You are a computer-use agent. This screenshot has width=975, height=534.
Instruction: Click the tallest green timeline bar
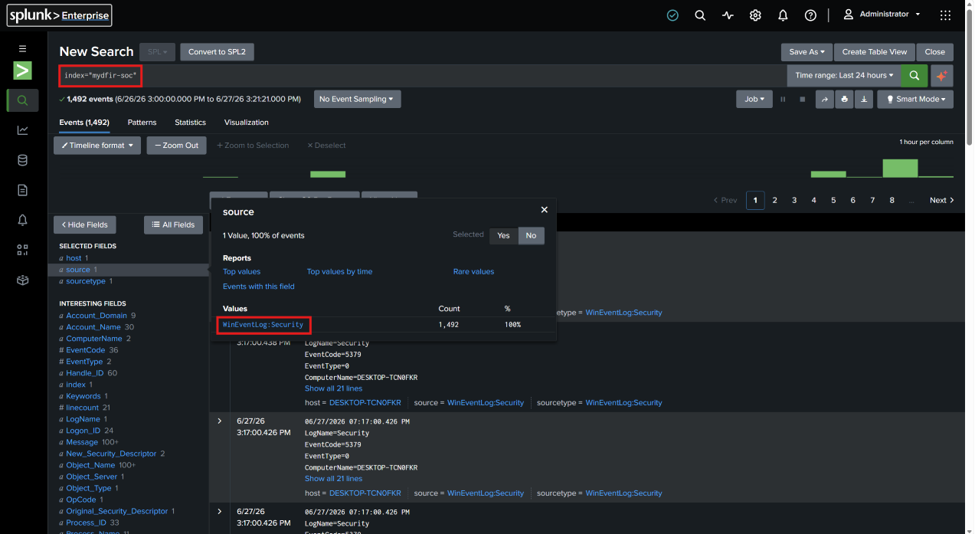[x=900, y=168]
